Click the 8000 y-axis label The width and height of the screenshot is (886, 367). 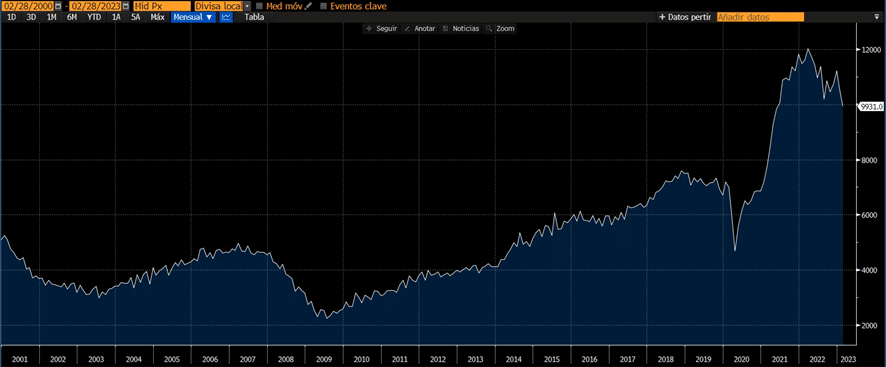click(x=871, y=160)
